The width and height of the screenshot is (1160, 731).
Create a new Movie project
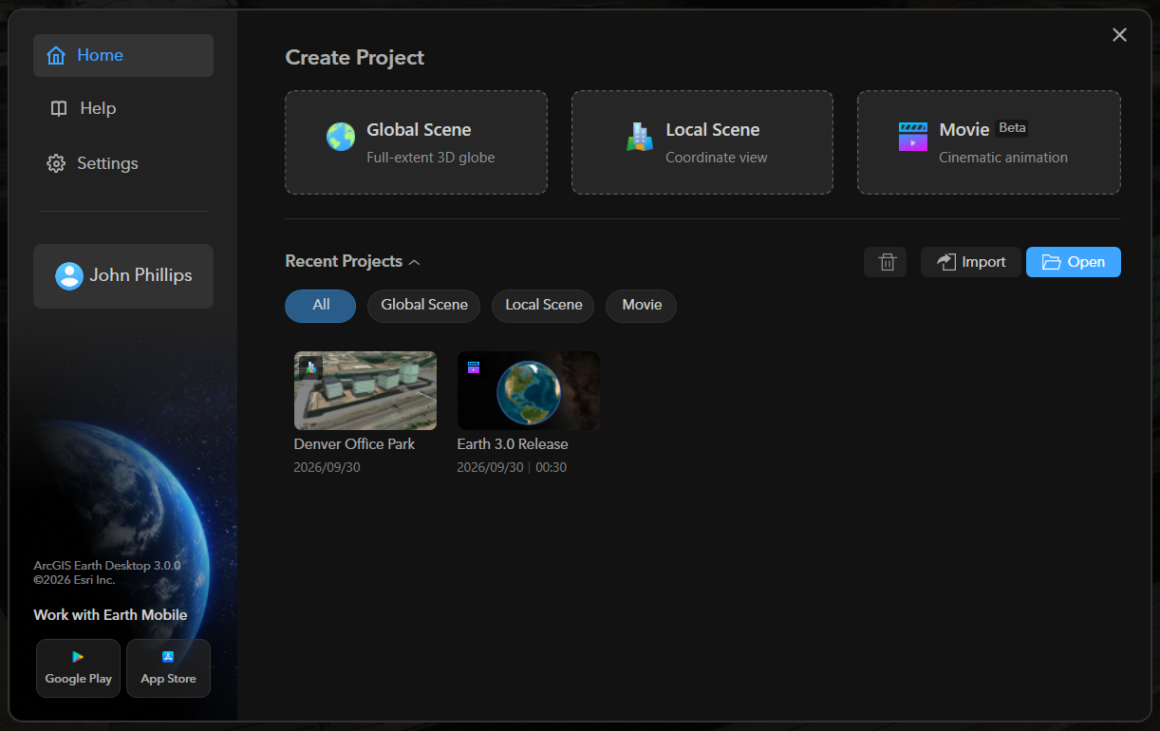coord(989,143)
